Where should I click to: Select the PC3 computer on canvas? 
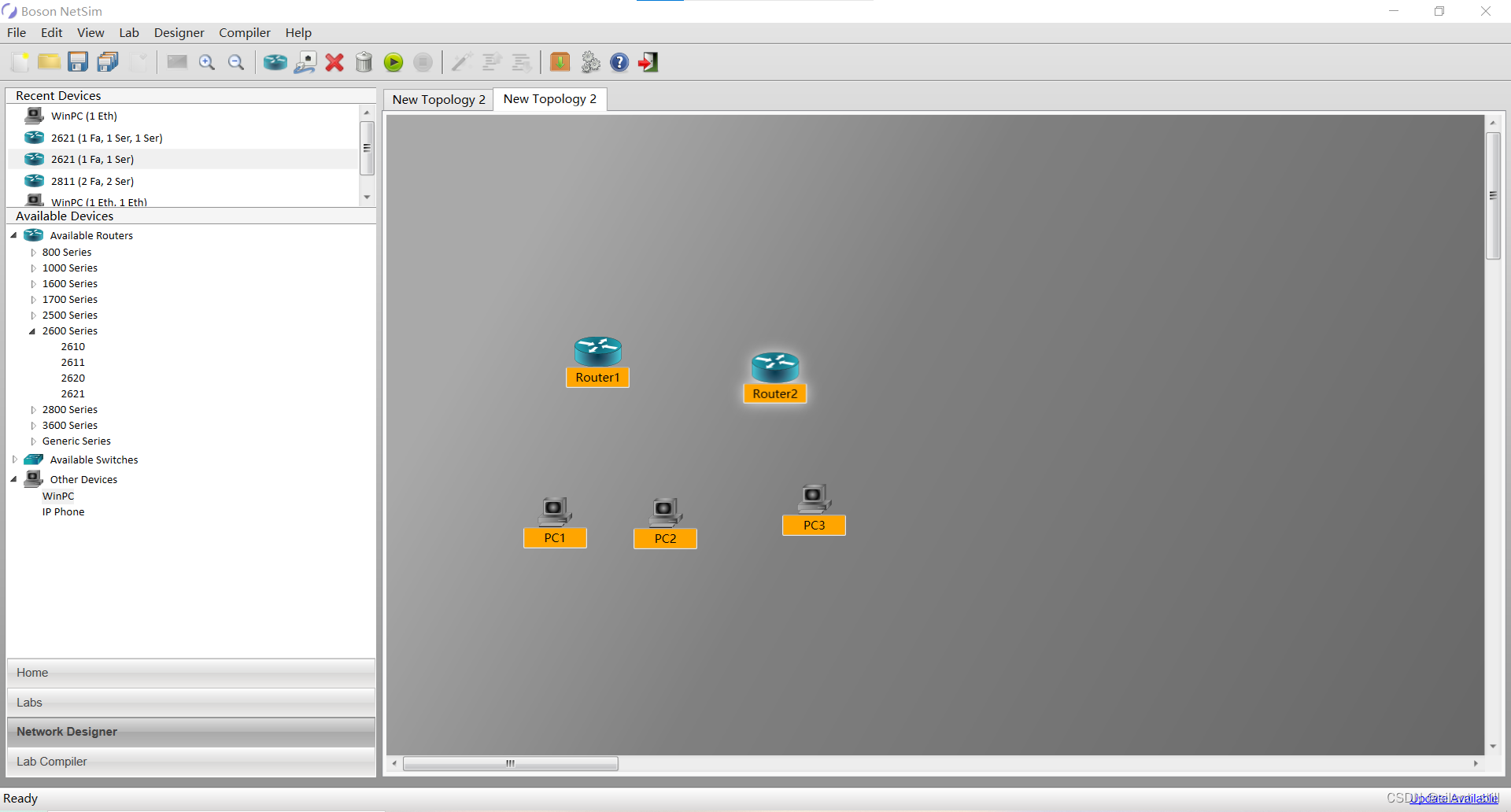pyautogui.click(x=814, y=509)
